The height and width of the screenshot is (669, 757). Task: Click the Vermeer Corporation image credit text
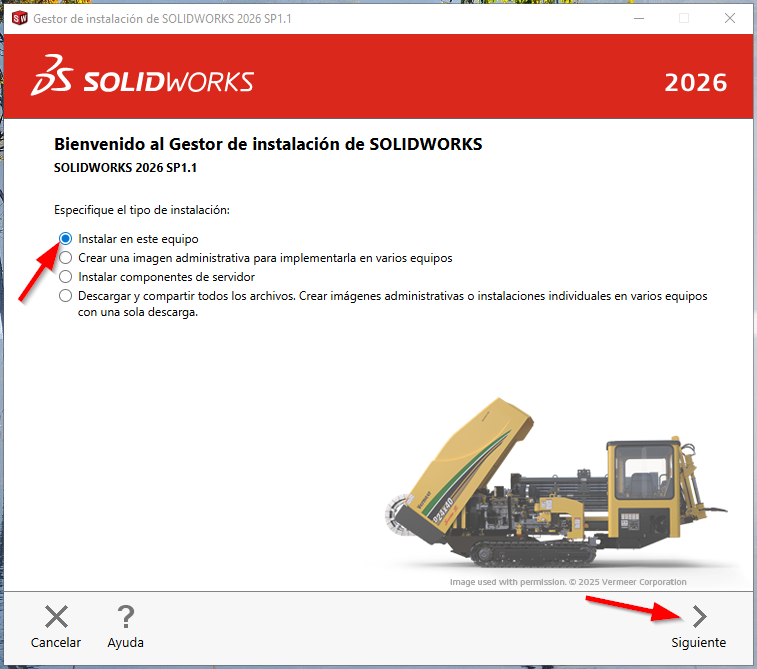coord(568,582)
